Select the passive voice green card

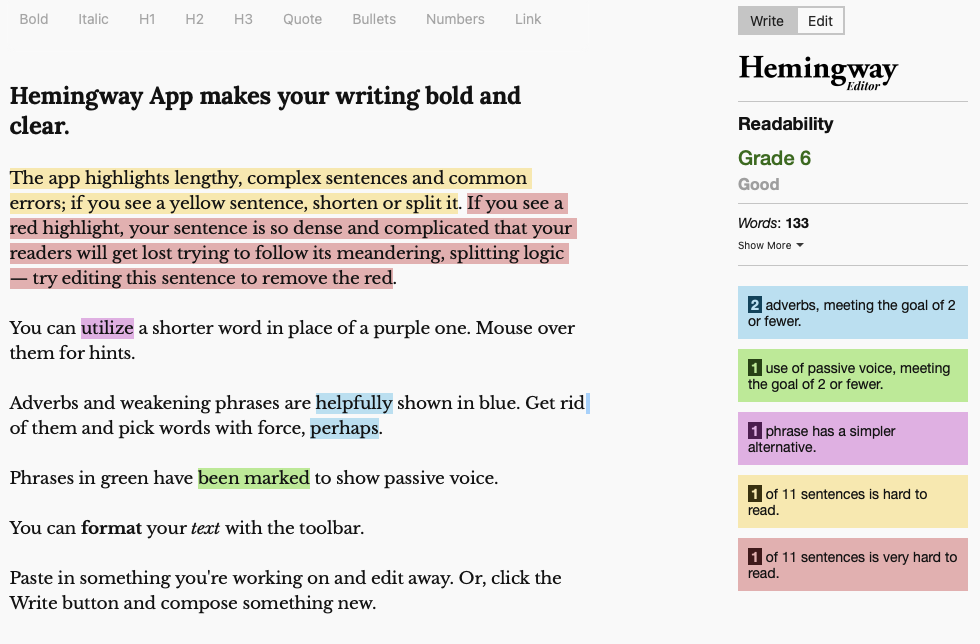tap(852, 376)
